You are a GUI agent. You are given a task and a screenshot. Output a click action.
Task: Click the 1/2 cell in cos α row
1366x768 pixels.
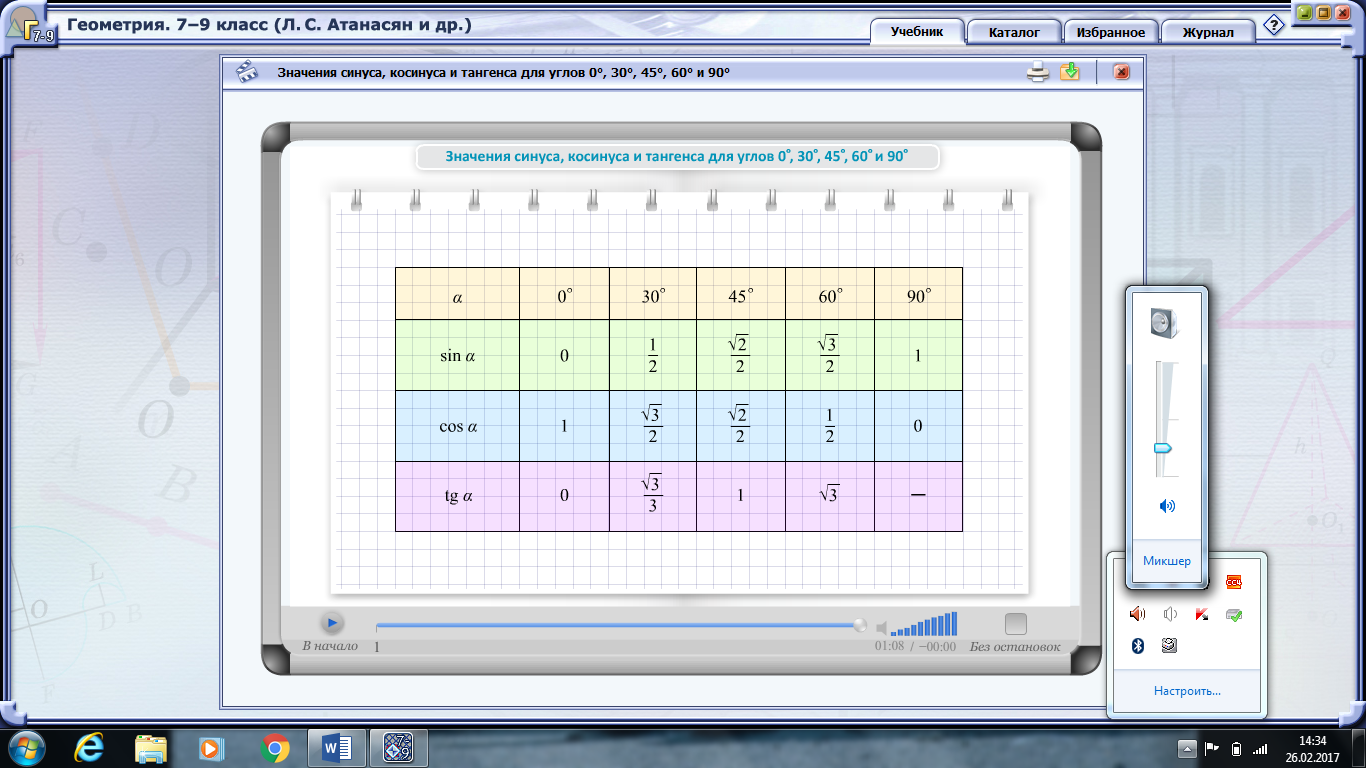(x=829, y=426)
